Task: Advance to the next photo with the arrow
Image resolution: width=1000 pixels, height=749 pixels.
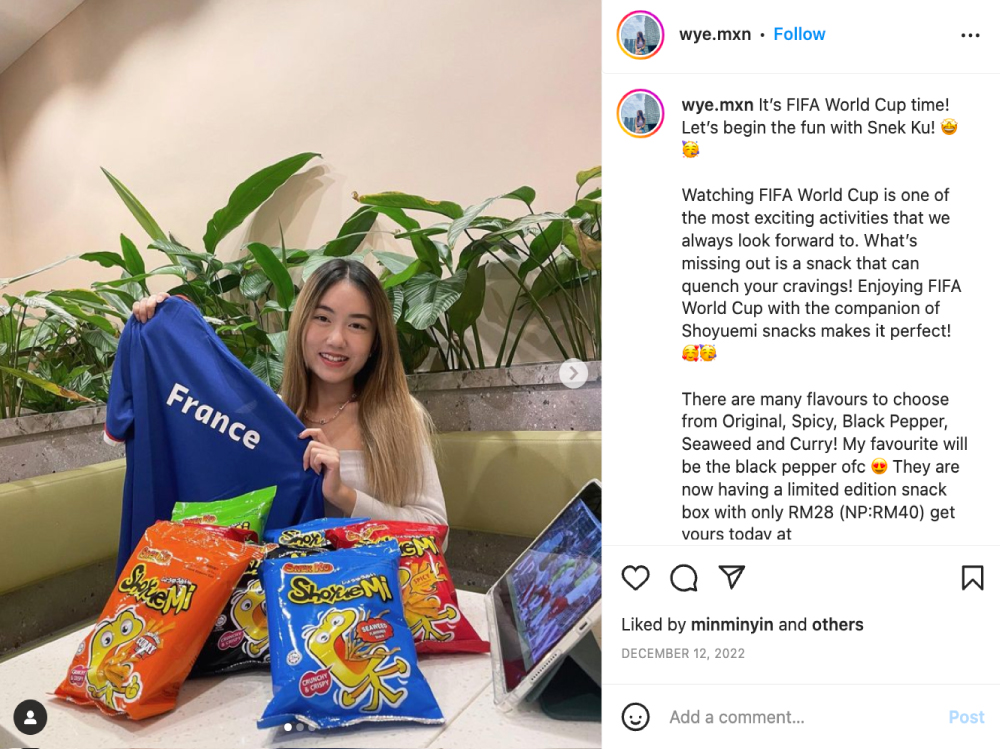Action: tap(573, 373)
